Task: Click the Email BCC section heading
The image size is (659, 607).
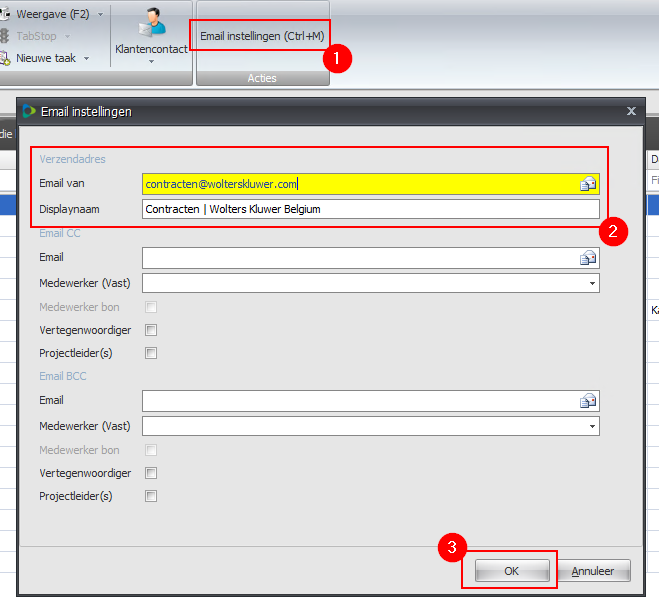Action: [x=63, y=376]
